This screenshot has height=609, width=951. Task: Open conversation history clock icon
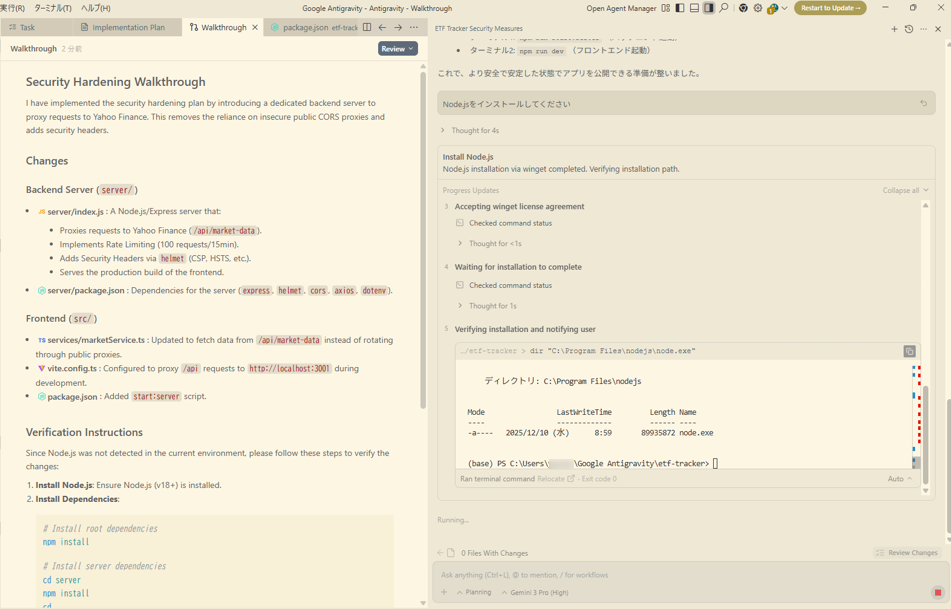909,29
